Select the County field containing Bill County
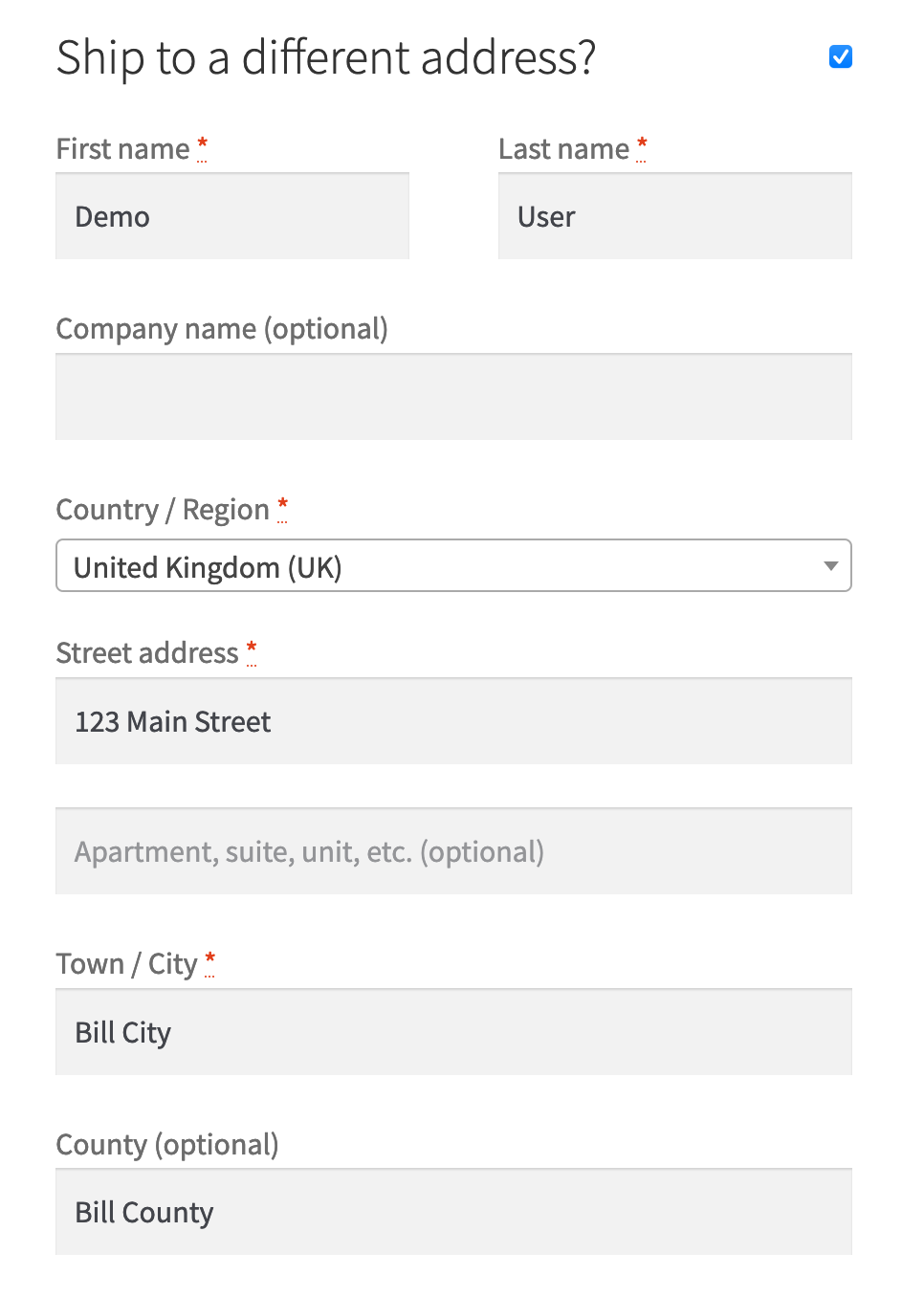Image resolution: width=924 pixels, height=1297 pixels. 453,1212
